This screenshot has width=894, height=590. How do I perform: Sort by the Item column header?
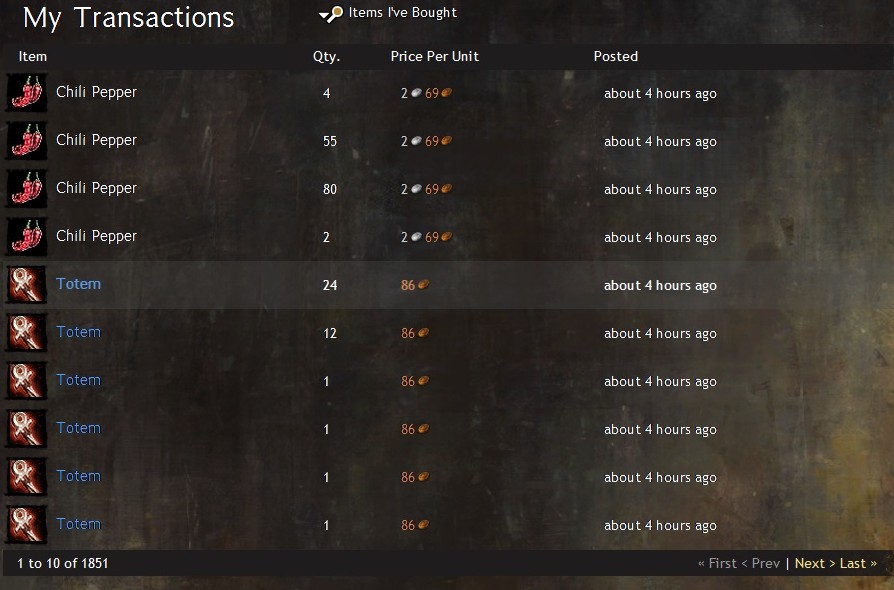coord(32,56)
